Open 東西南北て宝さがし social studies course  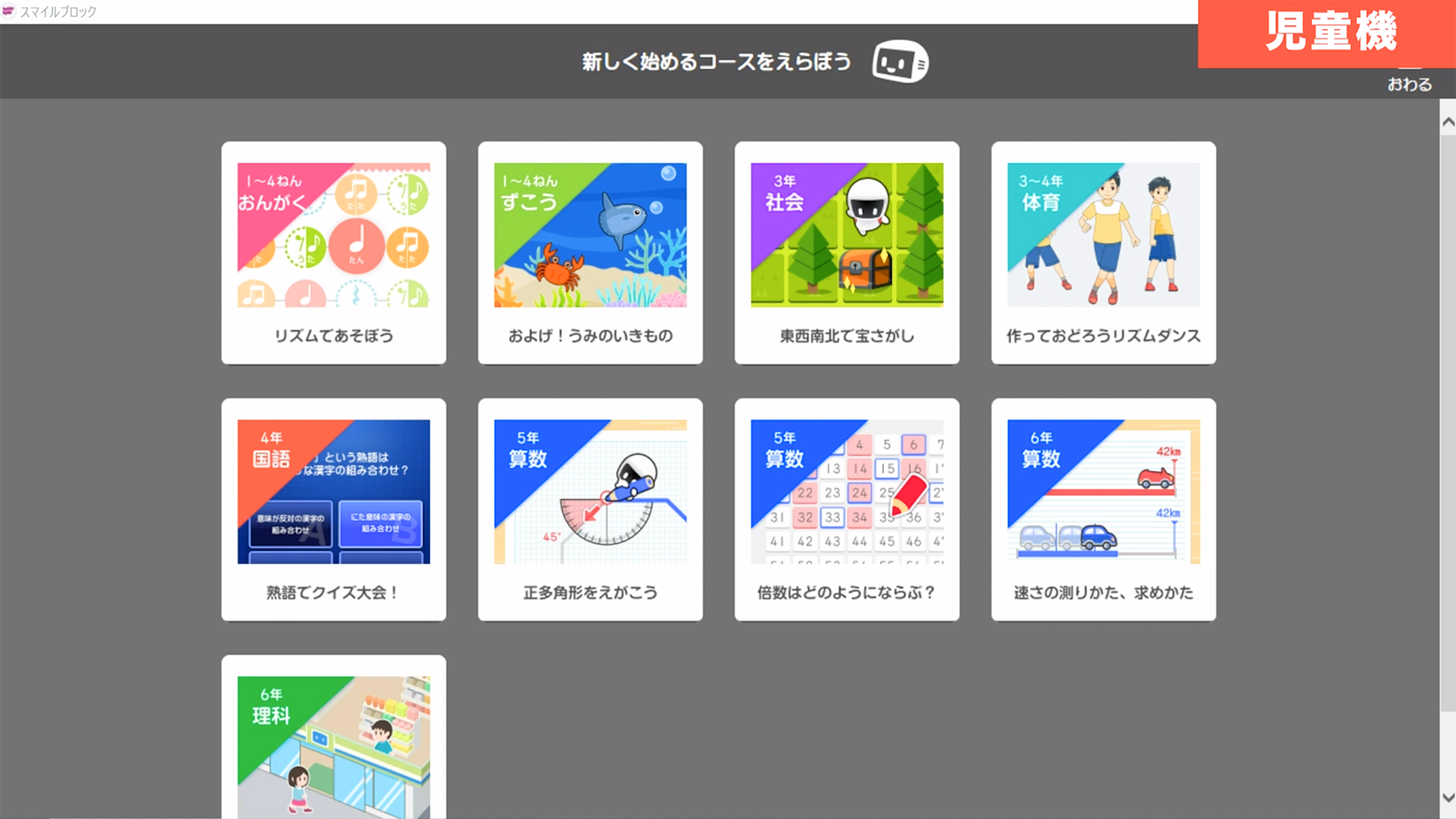point(846,251)
